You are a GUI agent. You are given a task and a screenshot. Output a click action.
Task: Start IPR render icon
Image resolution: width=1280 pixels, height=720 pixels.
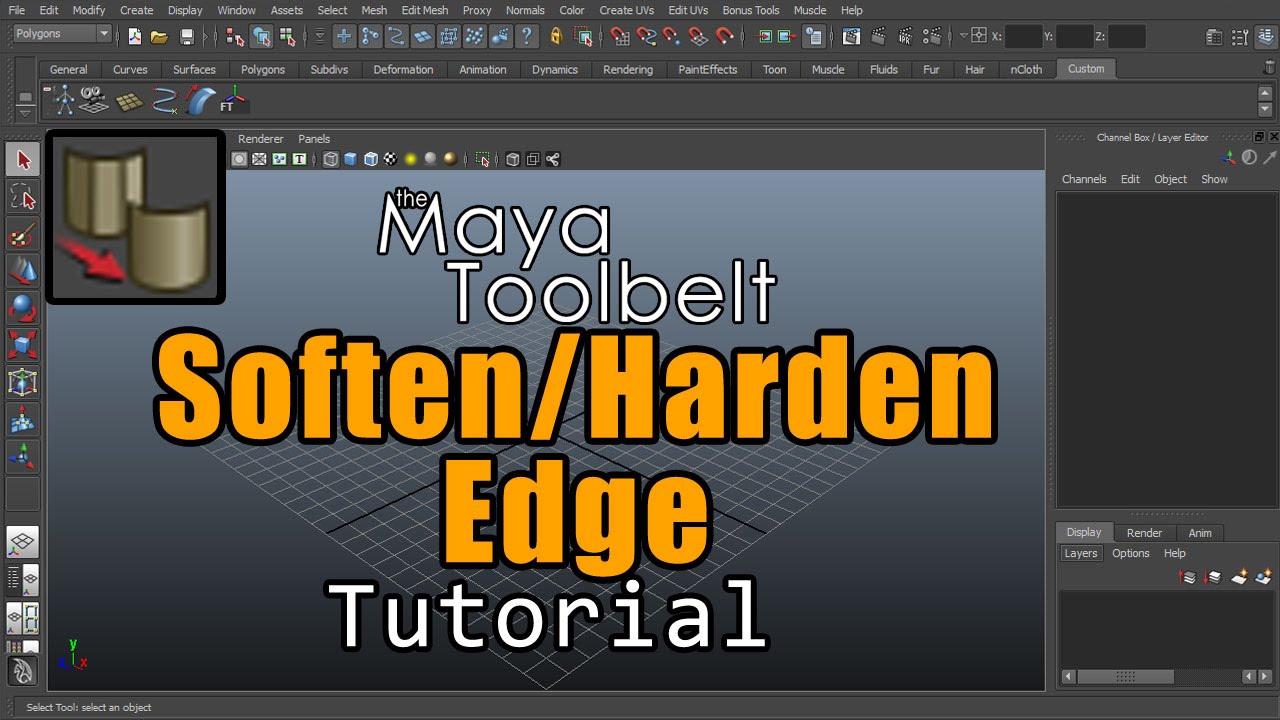904,37
